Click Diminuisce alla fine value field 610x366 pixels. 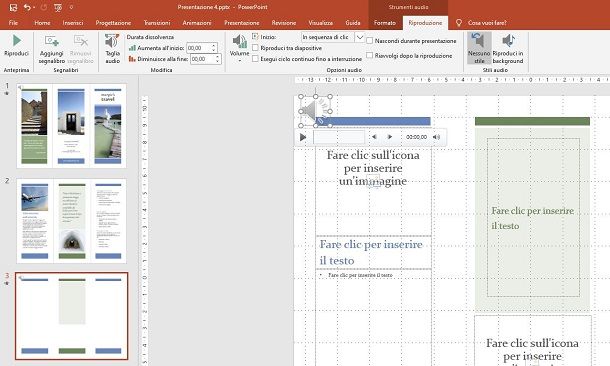[202, 59]
